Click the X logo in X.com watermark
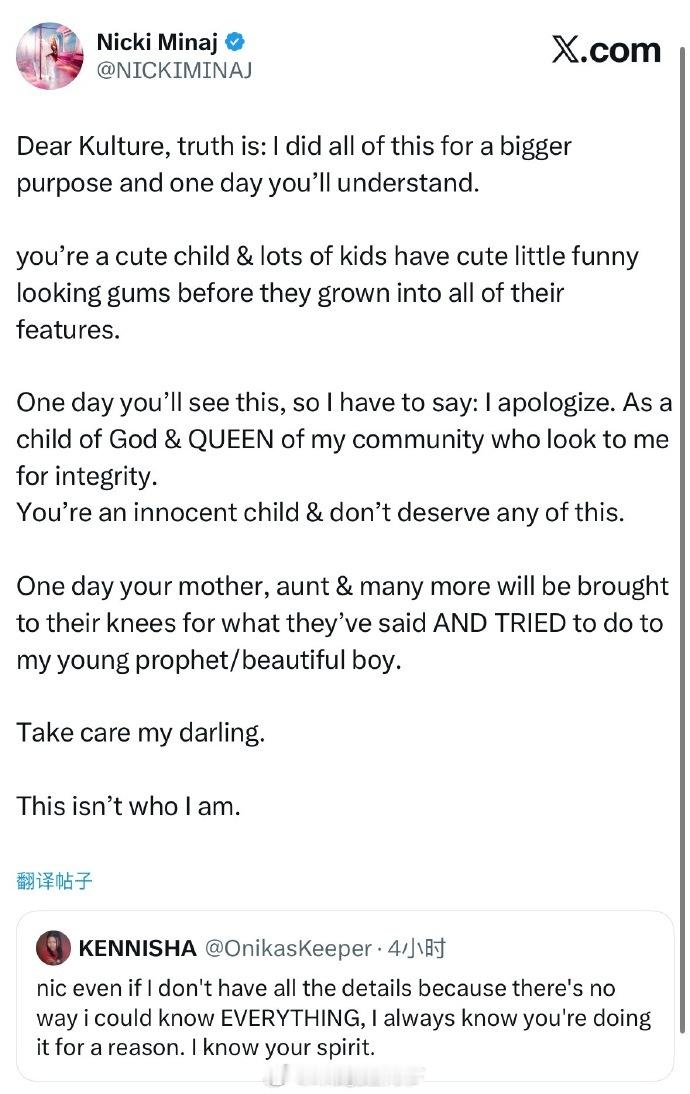The width and height of the screenshot is (690, 1094). point(565,50)
